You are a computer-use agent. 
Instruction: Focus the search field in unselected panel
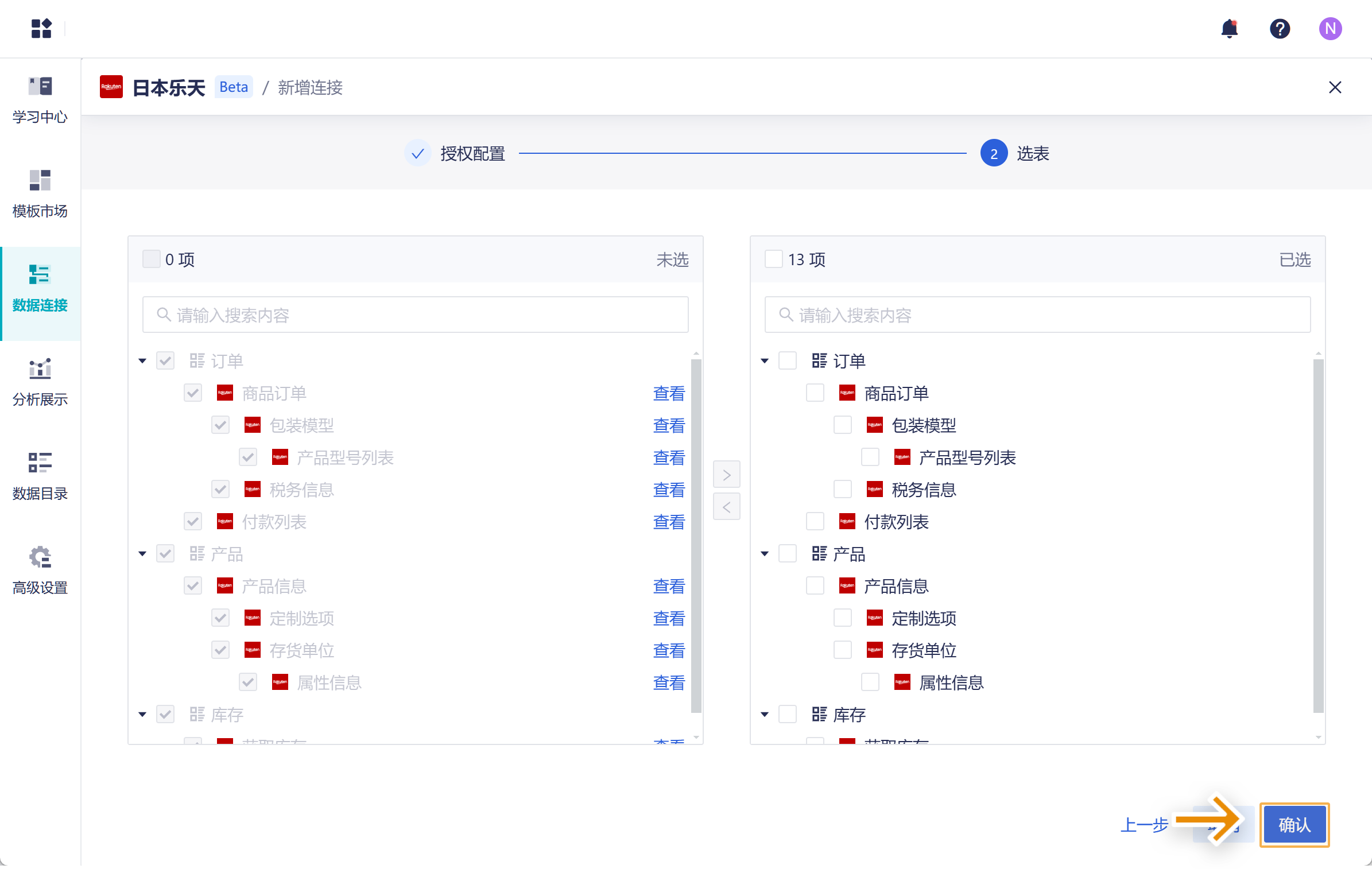tap(415, 315)
